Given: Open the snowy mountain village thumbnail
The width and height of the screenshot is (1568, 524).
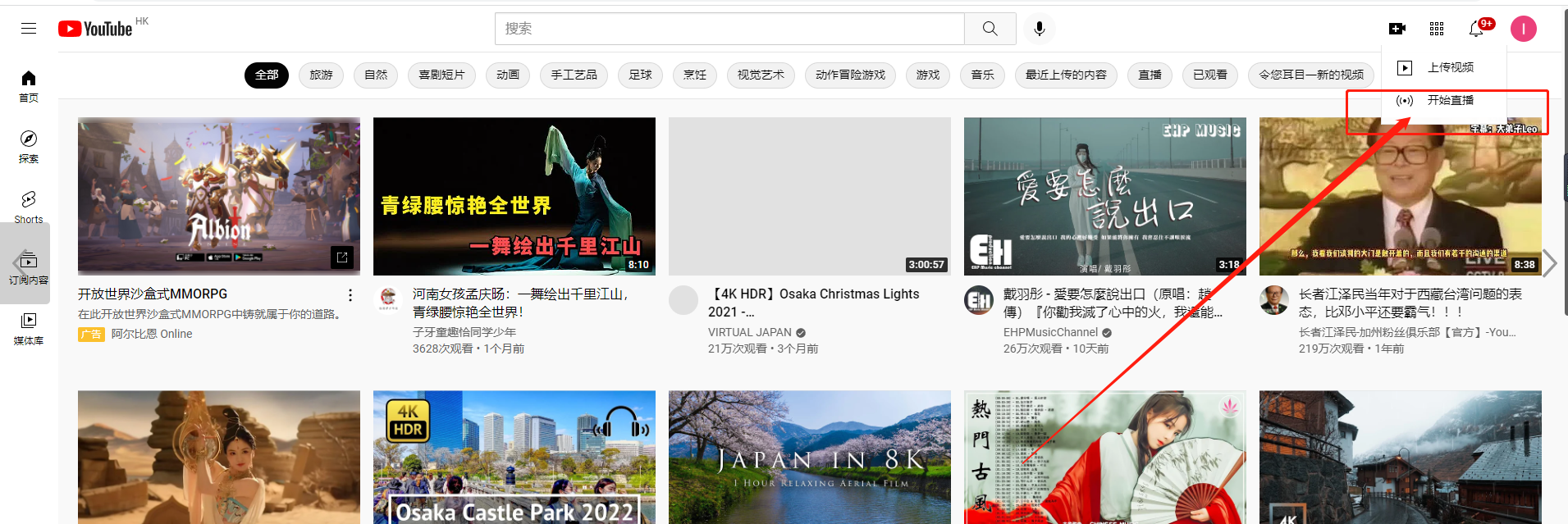Looking at the screenshot, I should (x=1401, y=457).
